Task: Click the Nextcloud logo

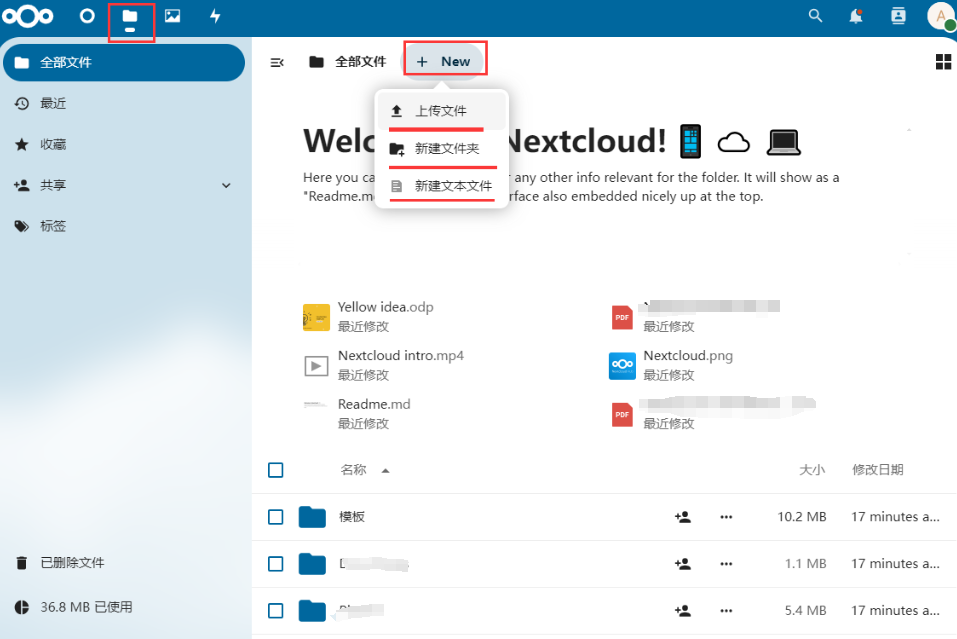Action: pyautogui.click(x=27, y=16)
